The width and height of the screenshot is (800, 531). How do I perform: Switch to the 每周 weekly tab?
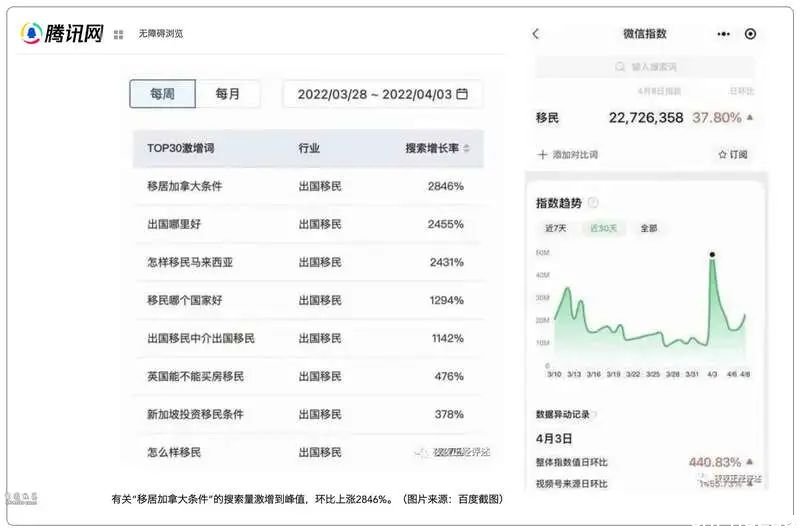[162, 94]
